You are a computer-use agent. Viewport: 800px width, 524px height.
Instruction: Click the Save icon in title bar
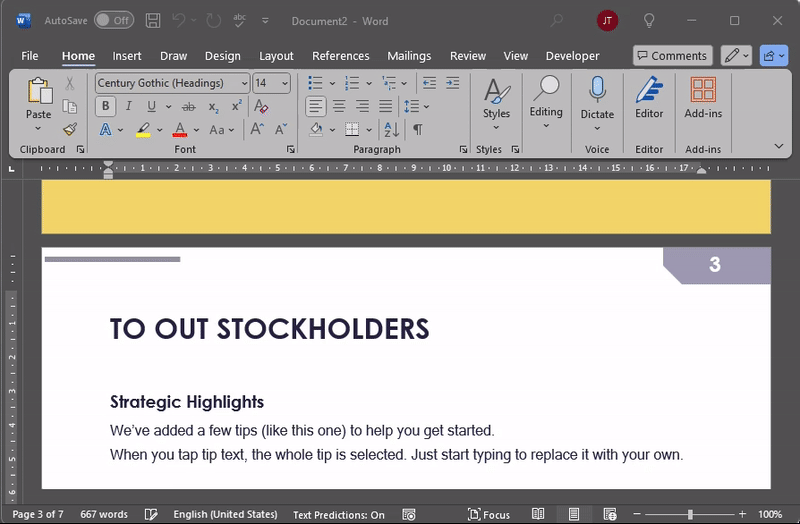pyautogui.click(x=153, y=21)
